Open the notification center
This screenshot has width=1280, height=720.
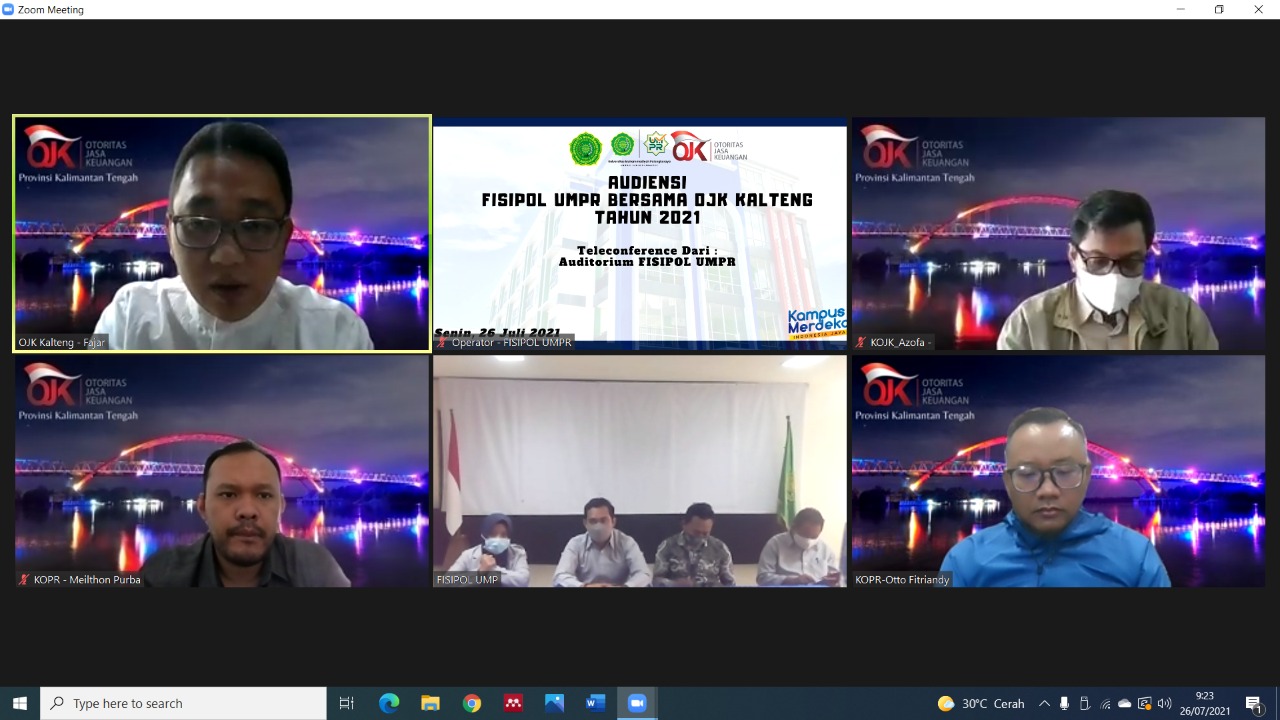(x=1254, y=703)
